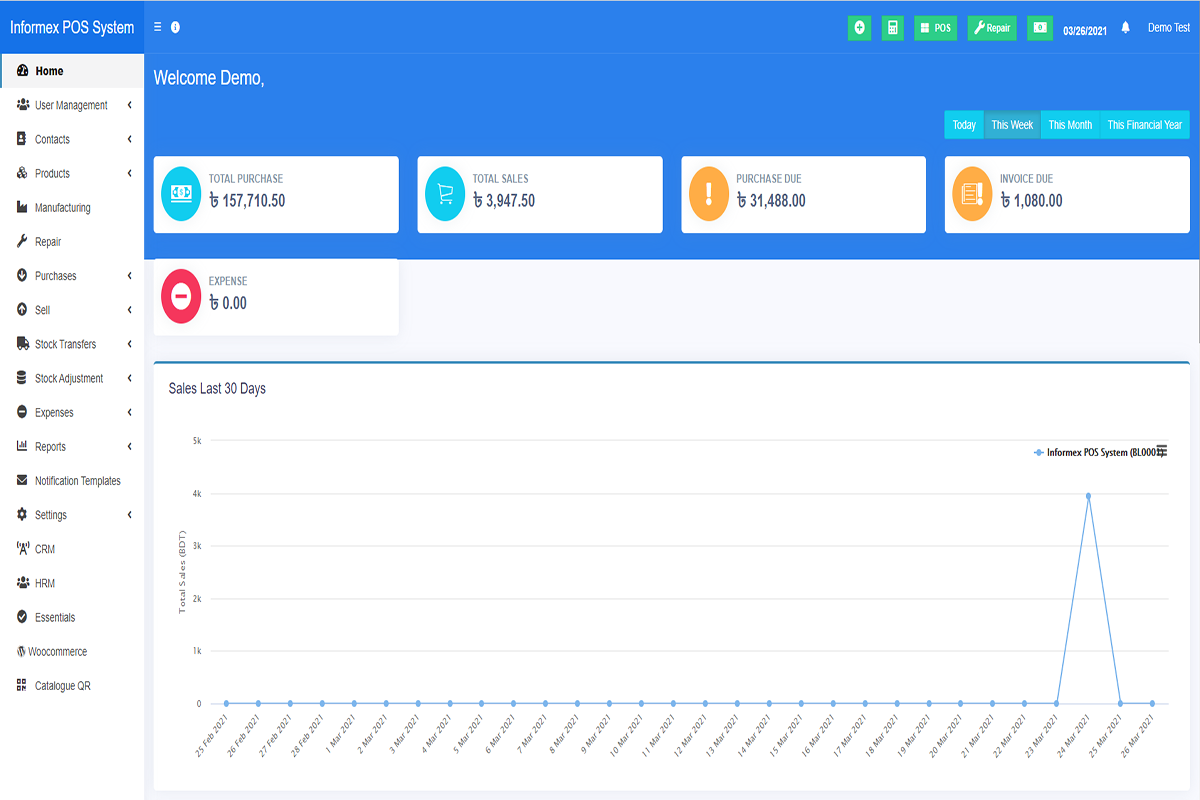The width and height of the screenshot is (1200, 800).
Task: Expand the Reports sidebar submenu
Action: (x=50, y=447)
